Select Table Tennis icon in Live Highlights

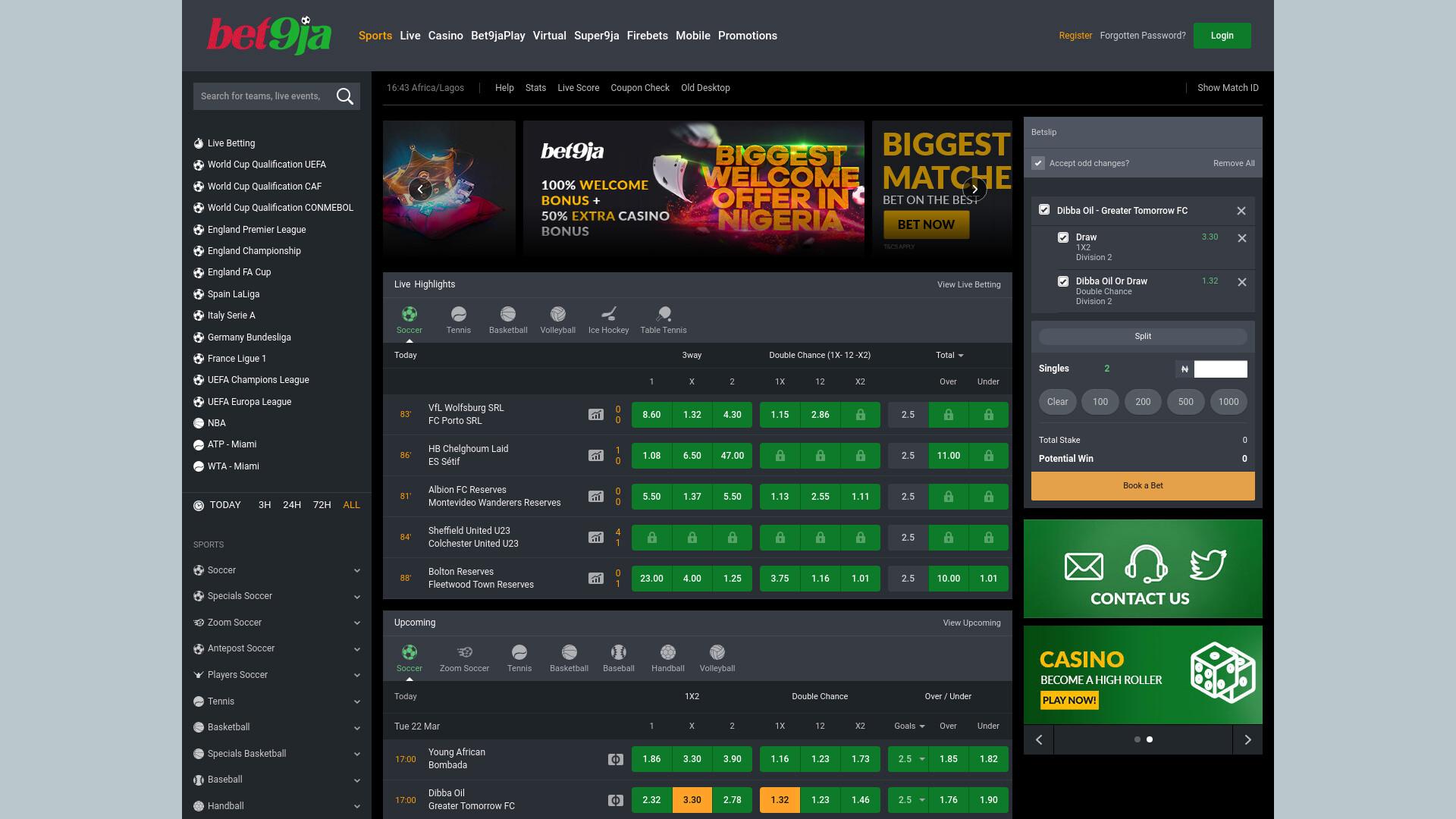pos(664,314)
